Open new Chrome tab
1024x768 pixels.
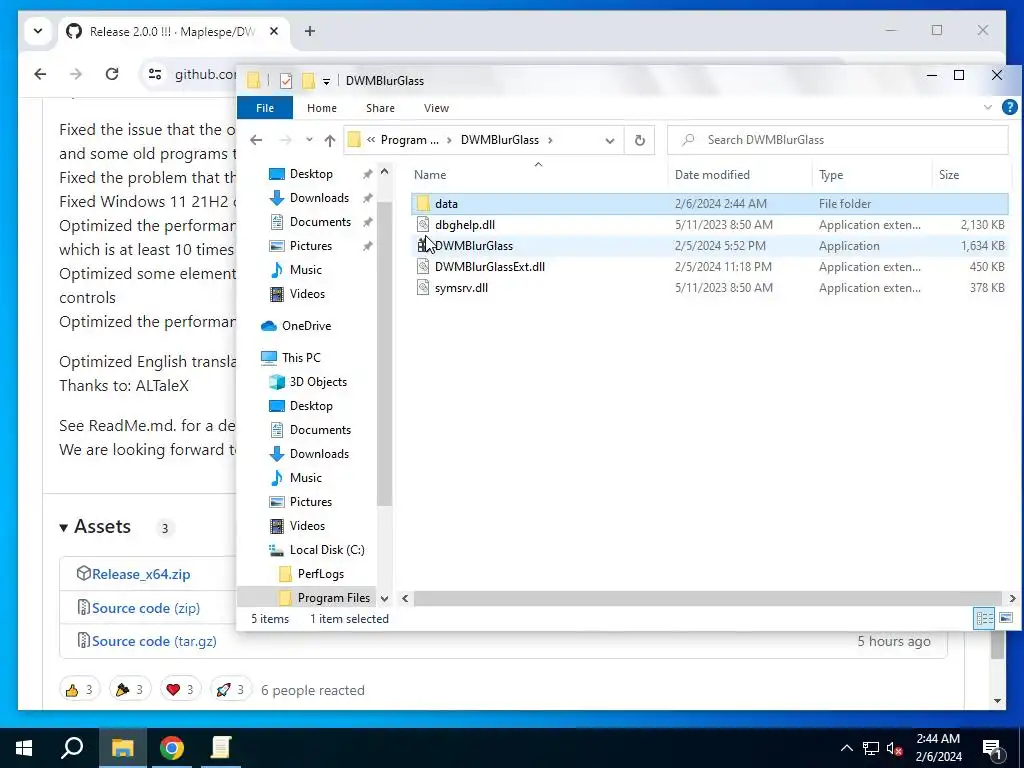(x=310, y=31)
